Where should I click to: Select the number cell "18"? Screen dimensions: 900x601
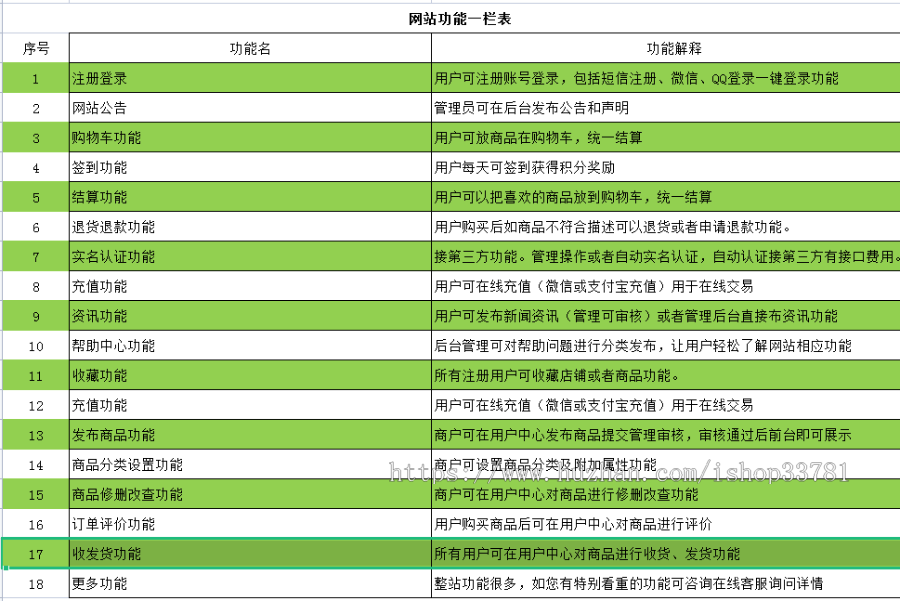36,584
